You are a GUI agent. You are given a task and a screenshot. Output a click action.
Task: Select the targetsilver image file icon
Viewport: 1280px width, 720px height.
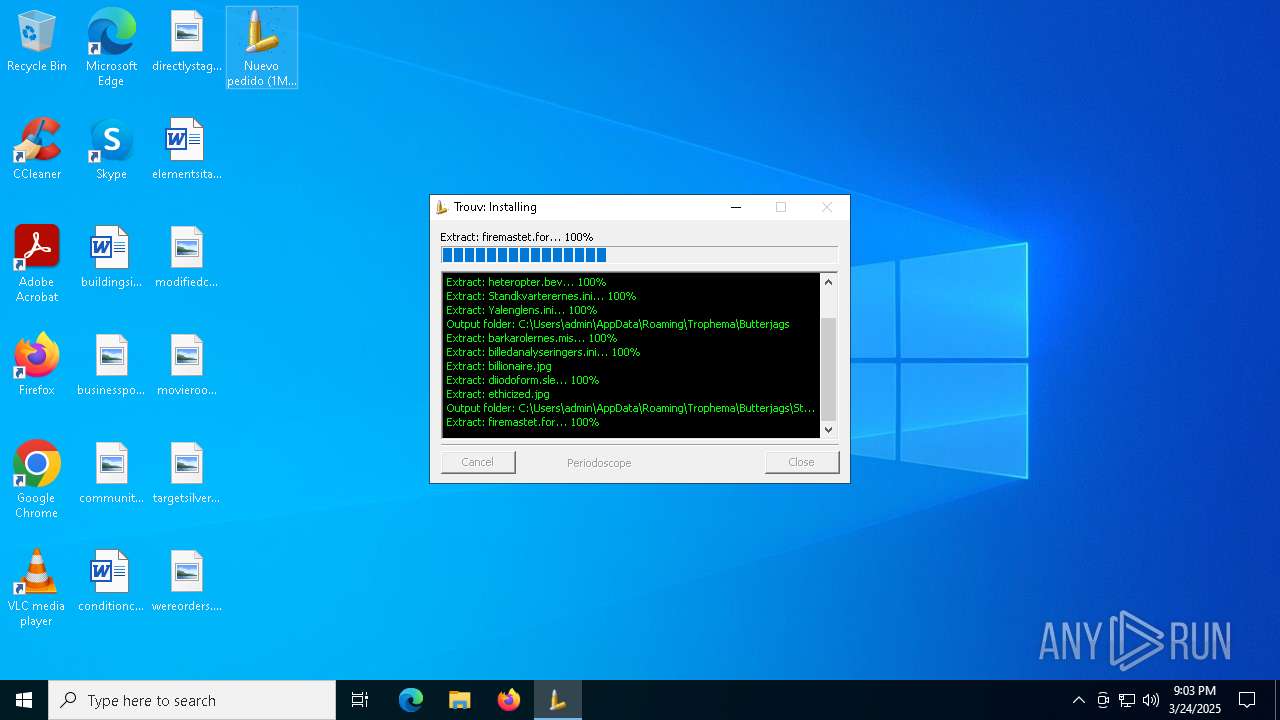pos(187,474)
